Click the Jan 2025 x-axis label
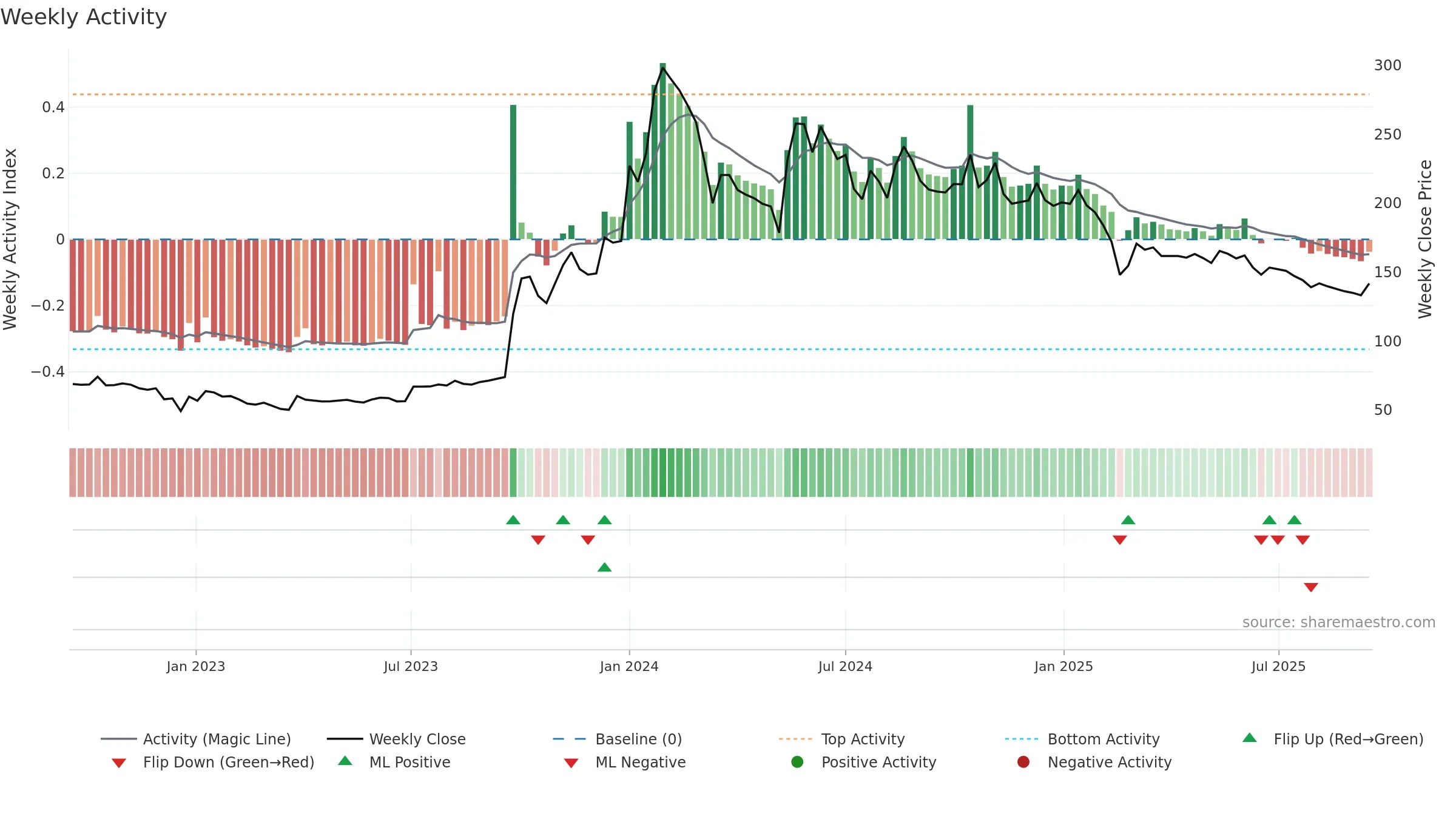The image size is (1456, 819). pos(1063,666)
